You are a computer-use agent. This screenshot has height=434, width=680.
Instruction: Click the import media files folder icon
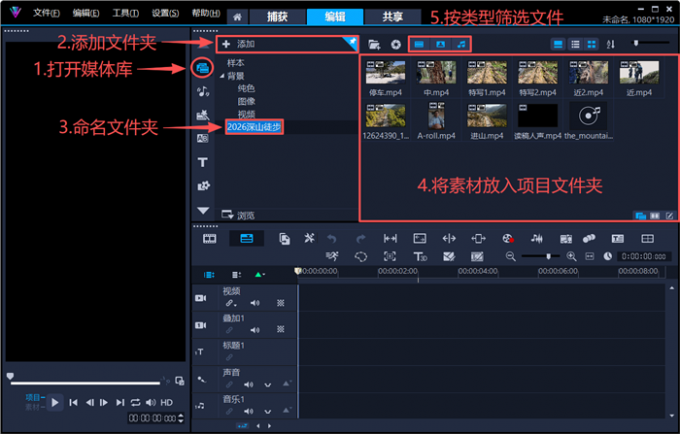click(374, 44)
